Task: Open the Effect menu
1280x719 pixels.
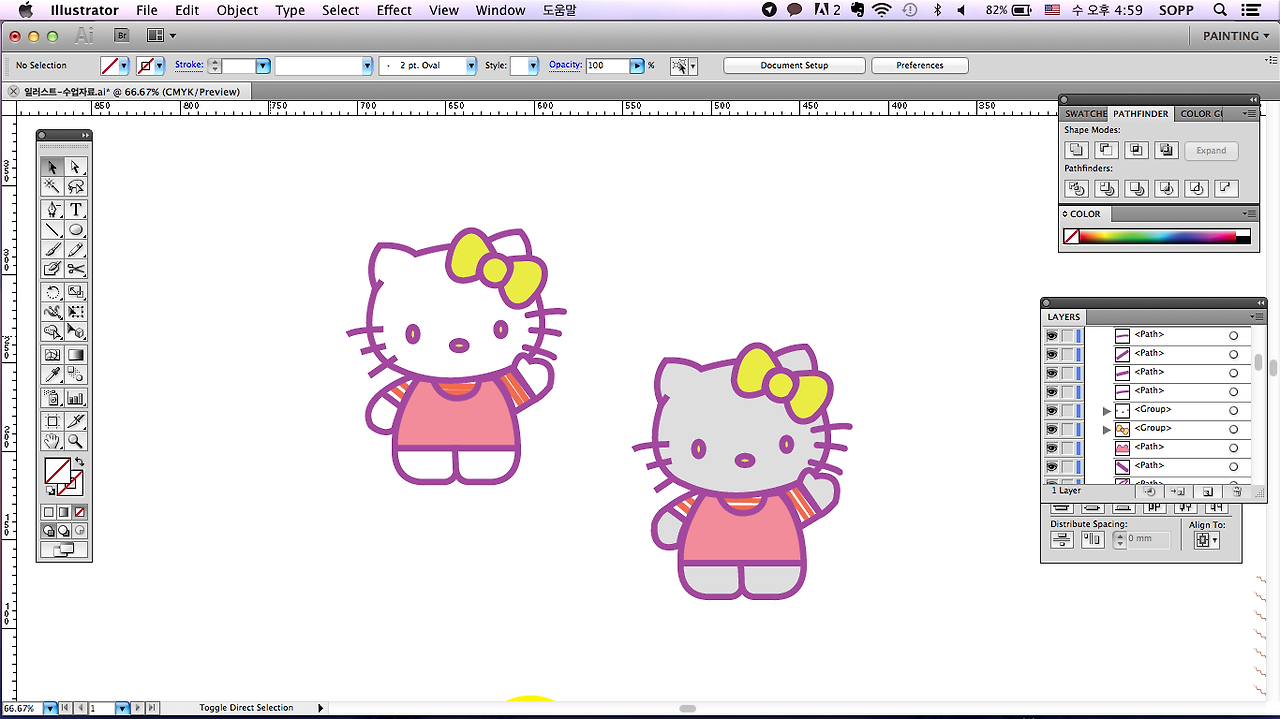Action: point(394,10)
